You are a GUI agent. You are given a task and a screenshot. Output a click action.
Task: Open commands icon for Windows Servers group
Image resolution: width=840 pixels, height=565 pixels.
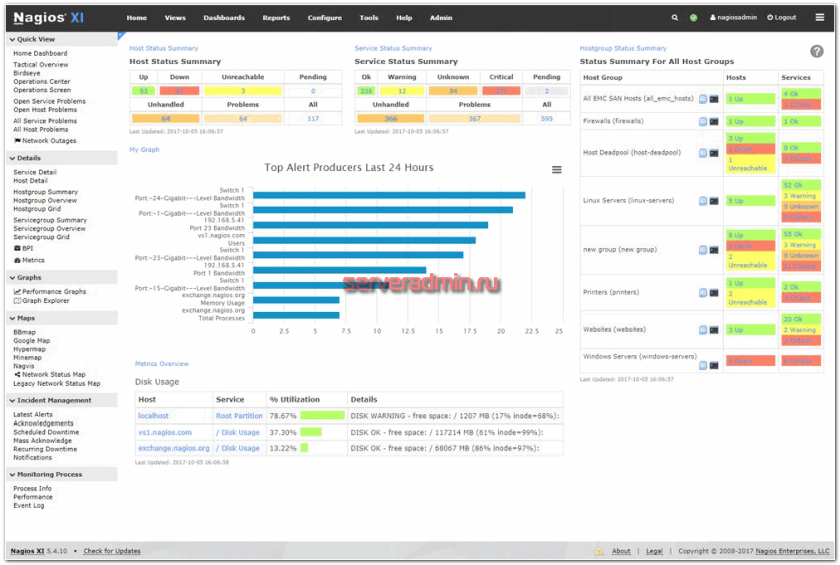coord(714,365)
